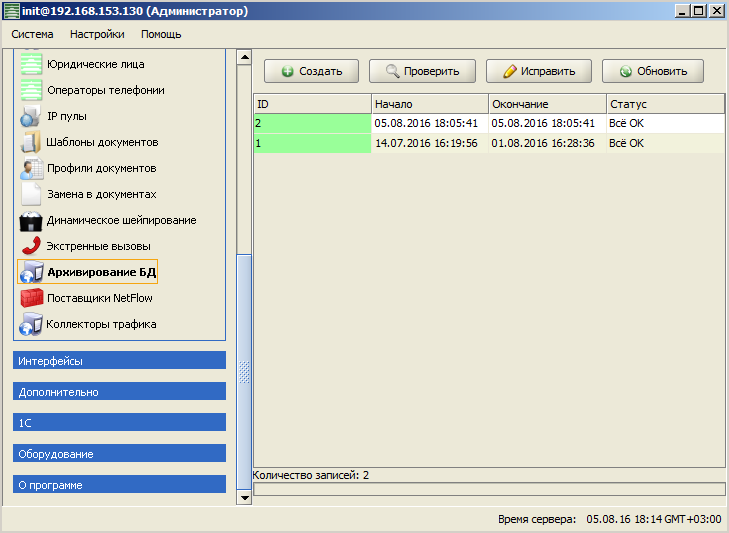The image size is (729, 533).
Task: Expand the О программе panel
Action: coord(119,485)
